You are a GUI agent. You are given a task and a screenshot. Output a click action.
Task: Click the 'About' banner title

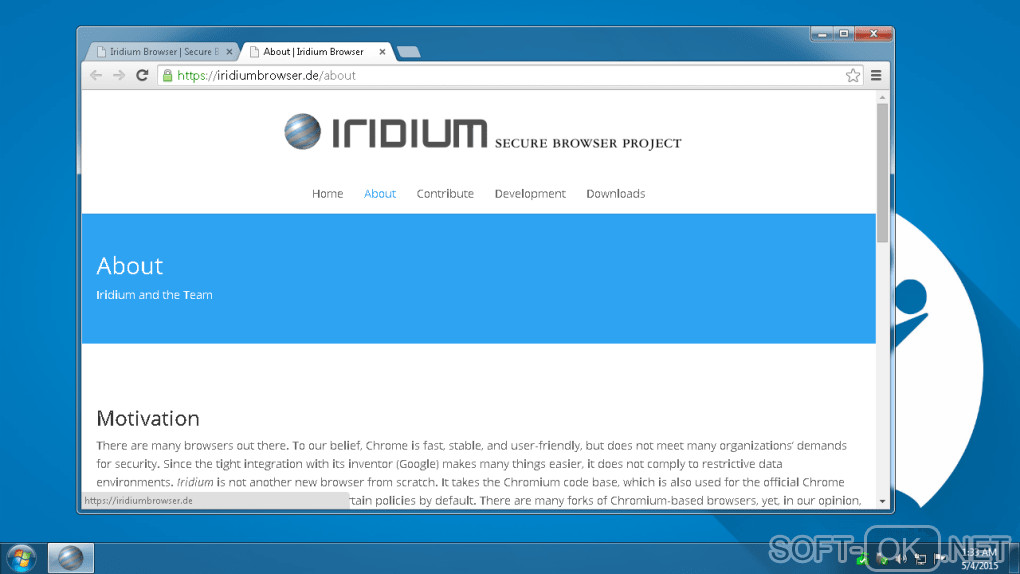[x=129, y=266]
